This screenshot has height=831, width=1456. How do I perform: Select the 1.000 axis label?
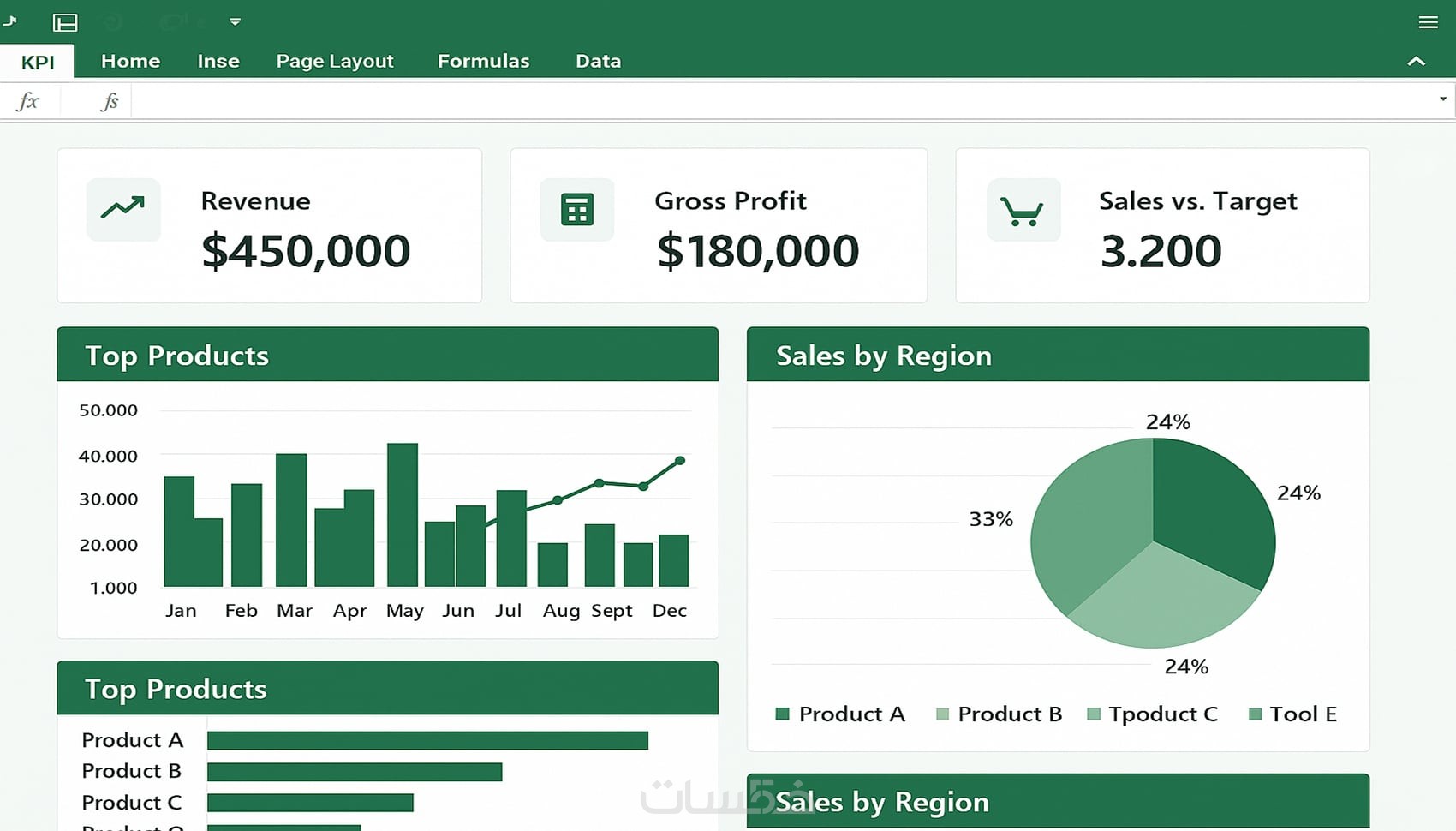pos(113,588)
